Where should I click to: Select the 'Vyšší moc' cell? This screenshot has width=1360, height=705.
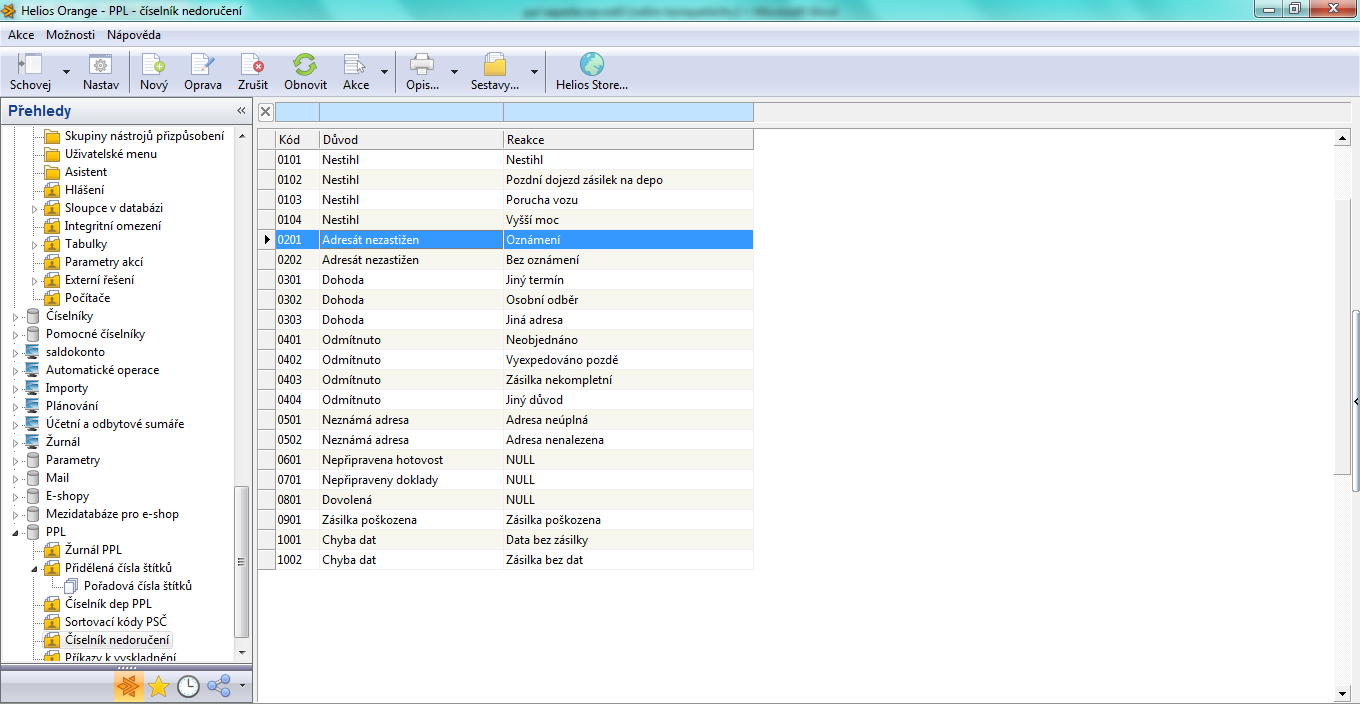click(x=628, y=220)
